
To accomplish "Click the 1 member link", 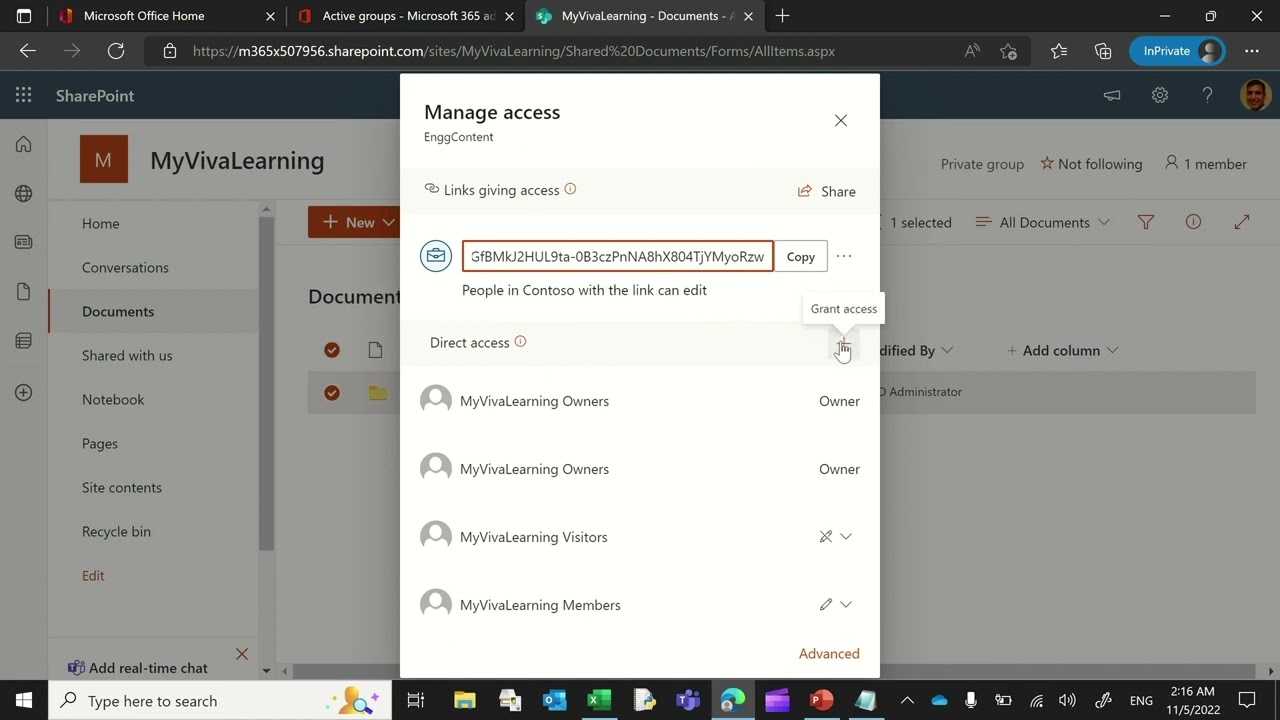I will pyautogui.click(x=1206, y=164).
